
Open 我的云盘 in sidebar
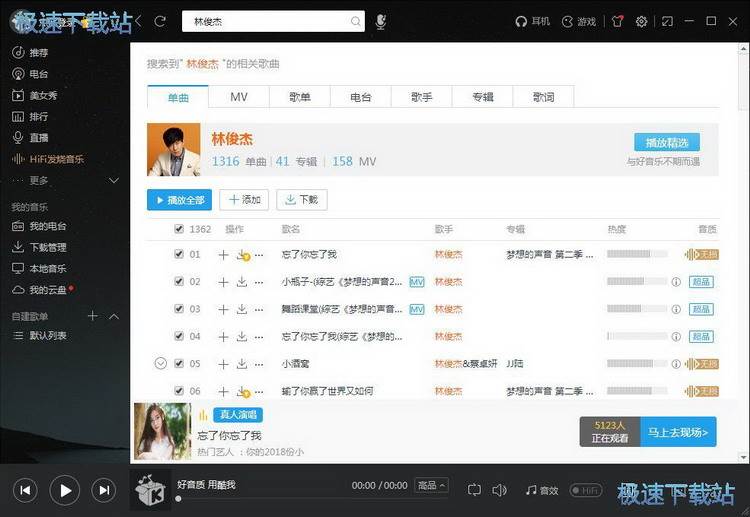39,290
